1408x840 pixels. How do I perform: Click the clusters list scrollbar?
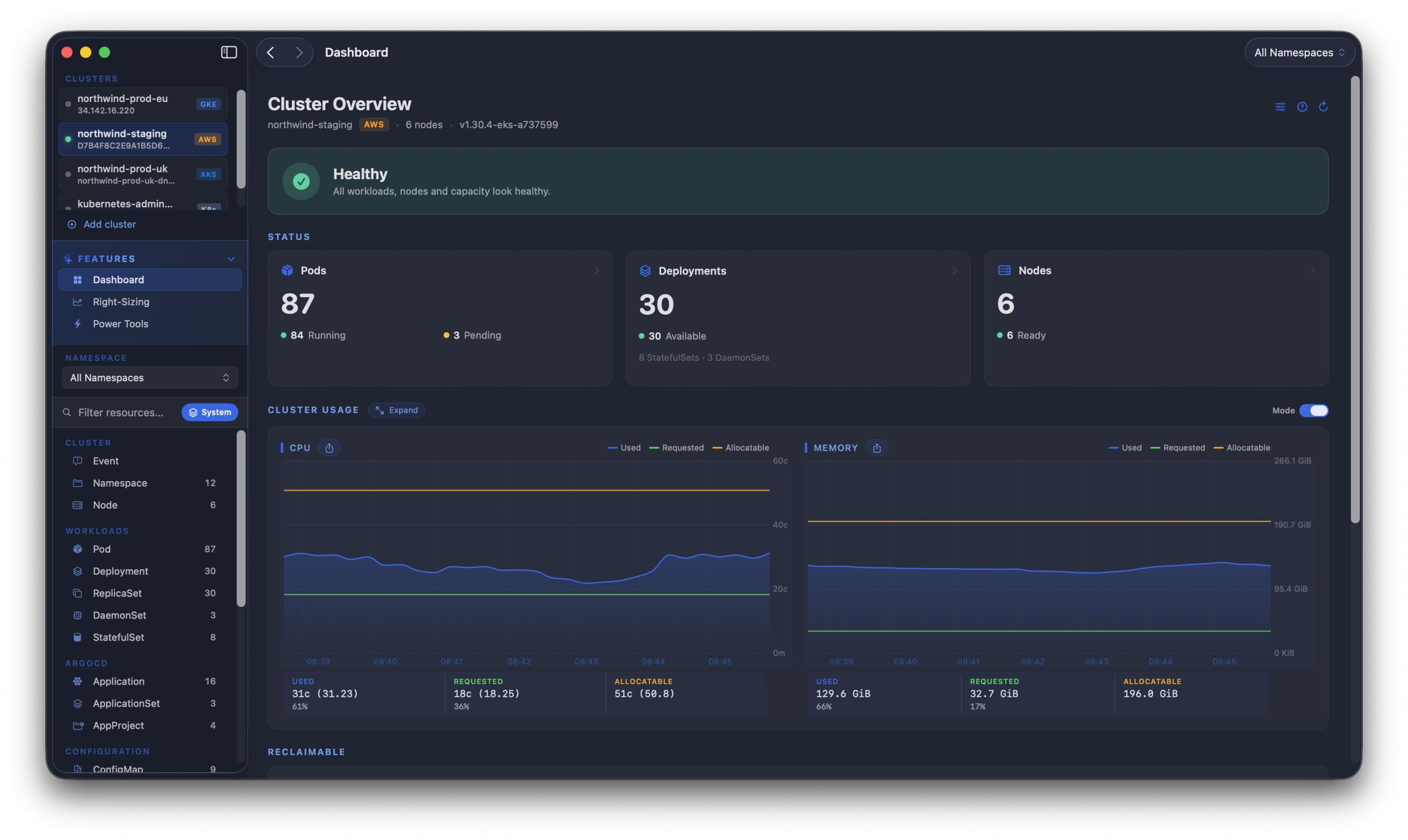coord(241,139)
